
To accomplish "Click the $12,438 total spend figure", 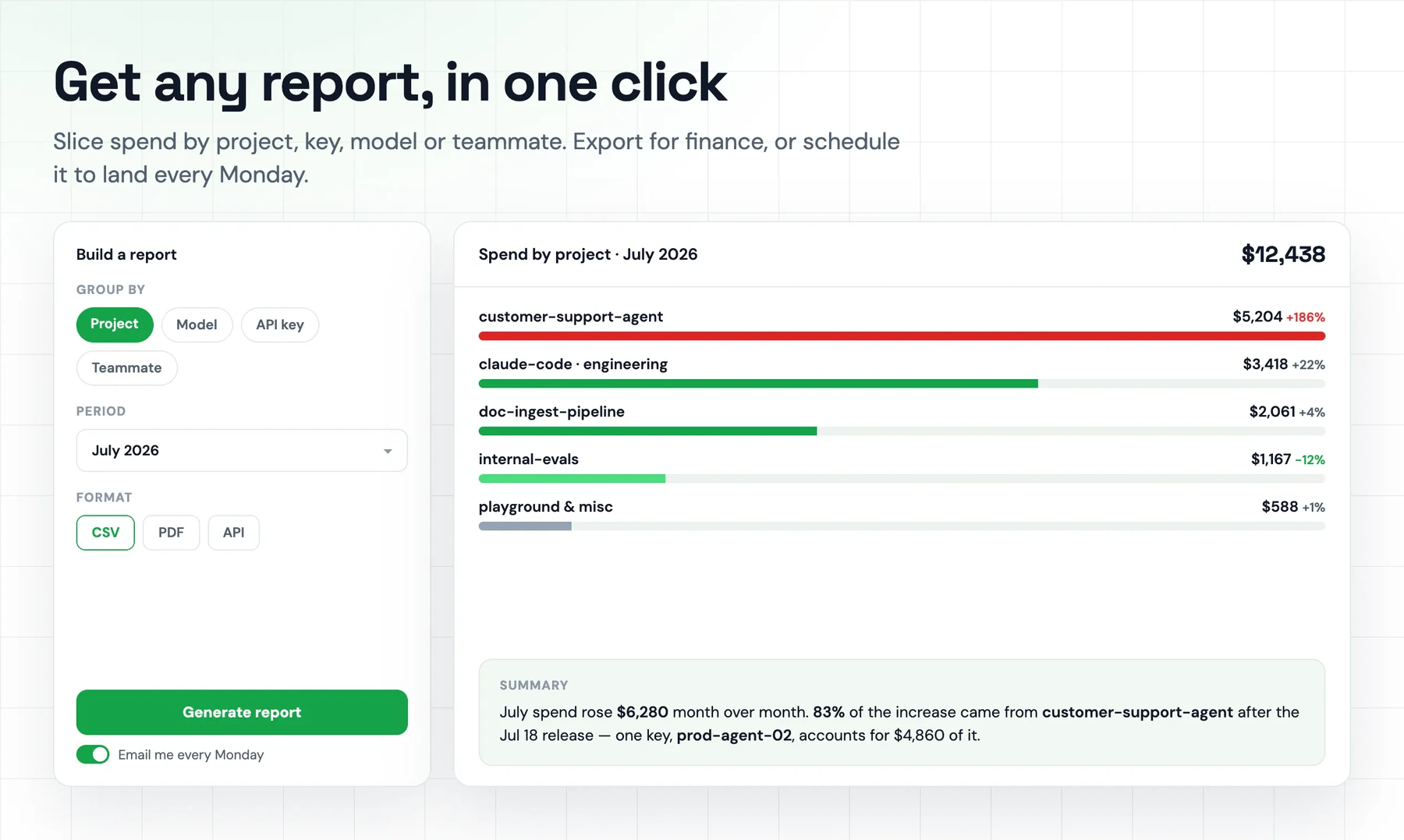I will point(1283,254).
